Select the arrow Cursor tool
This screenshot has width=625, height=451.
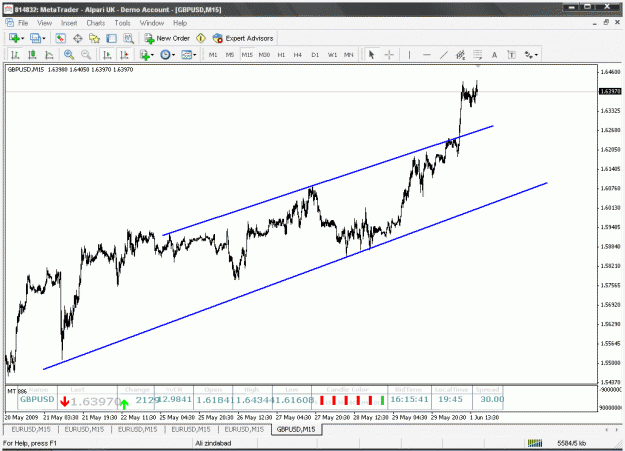(371, 55)
